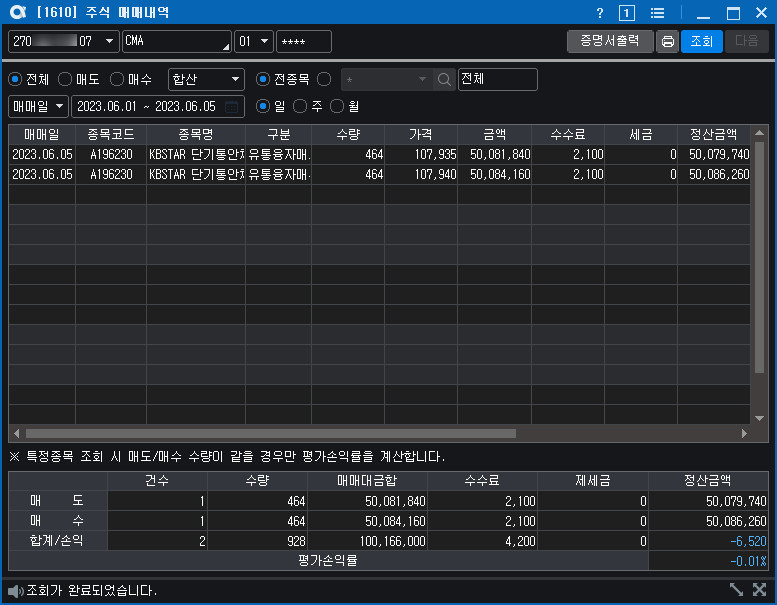Screen dimensions: 777x605
Task: Open help via question mark icon
Action: (x=600, y=13)
